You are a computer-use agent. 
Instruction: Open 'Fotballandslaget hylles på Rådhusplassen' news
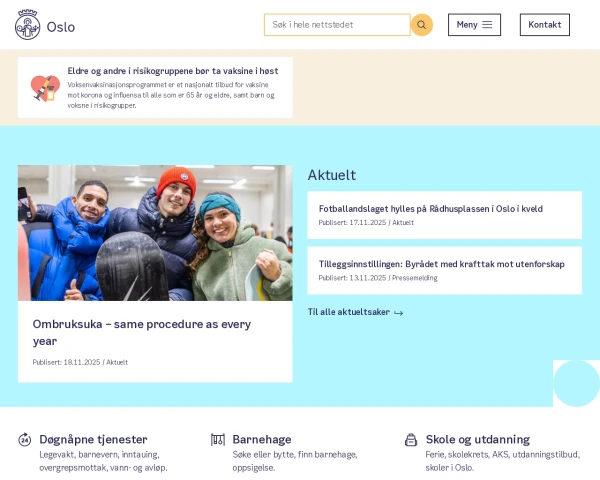(430, 209)
